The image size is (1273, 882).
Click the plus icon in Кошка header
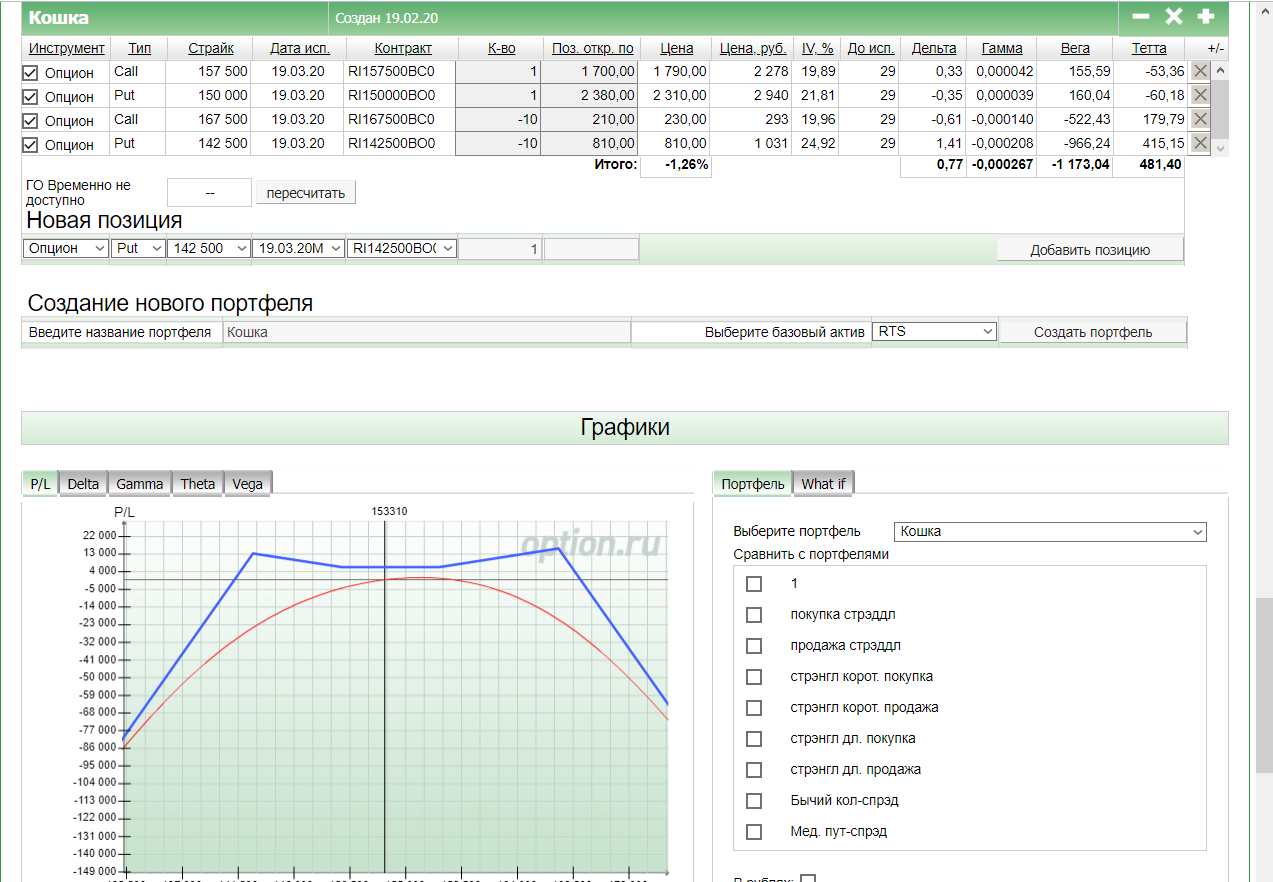1206,17
